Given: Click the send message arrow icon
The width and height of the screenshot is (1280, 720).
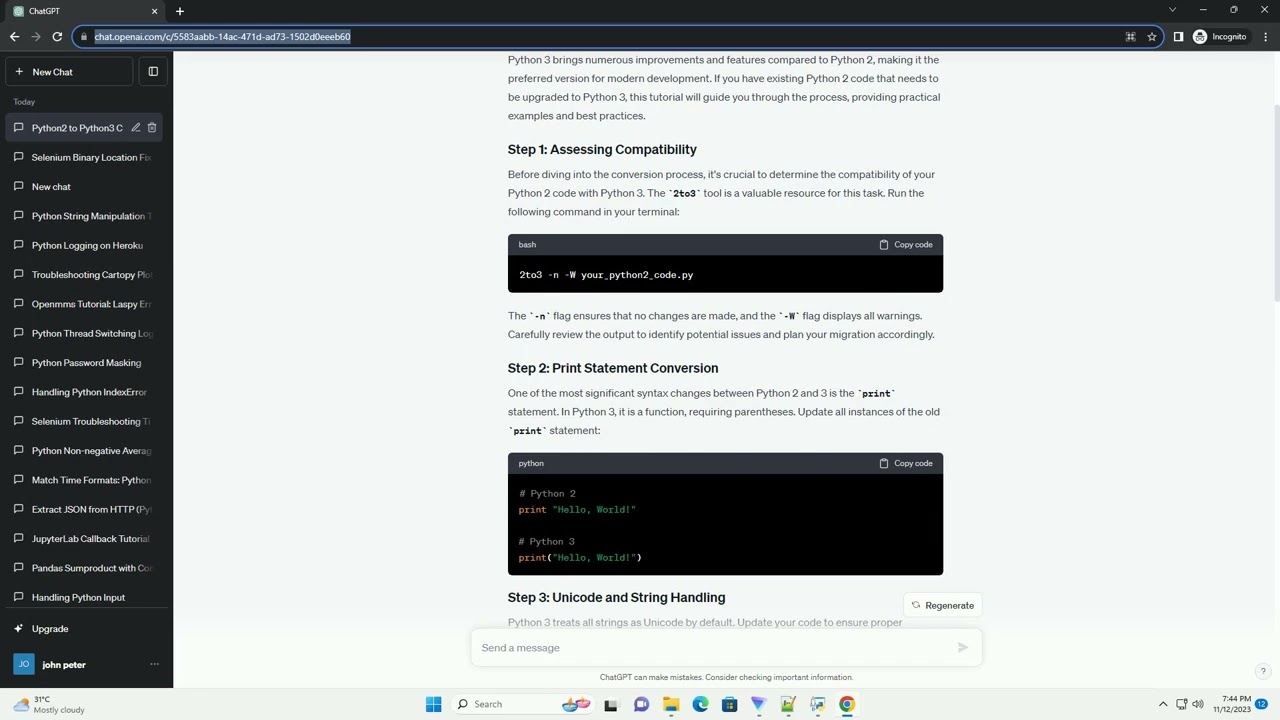Looking at the screenshot, I should (963, 648).
